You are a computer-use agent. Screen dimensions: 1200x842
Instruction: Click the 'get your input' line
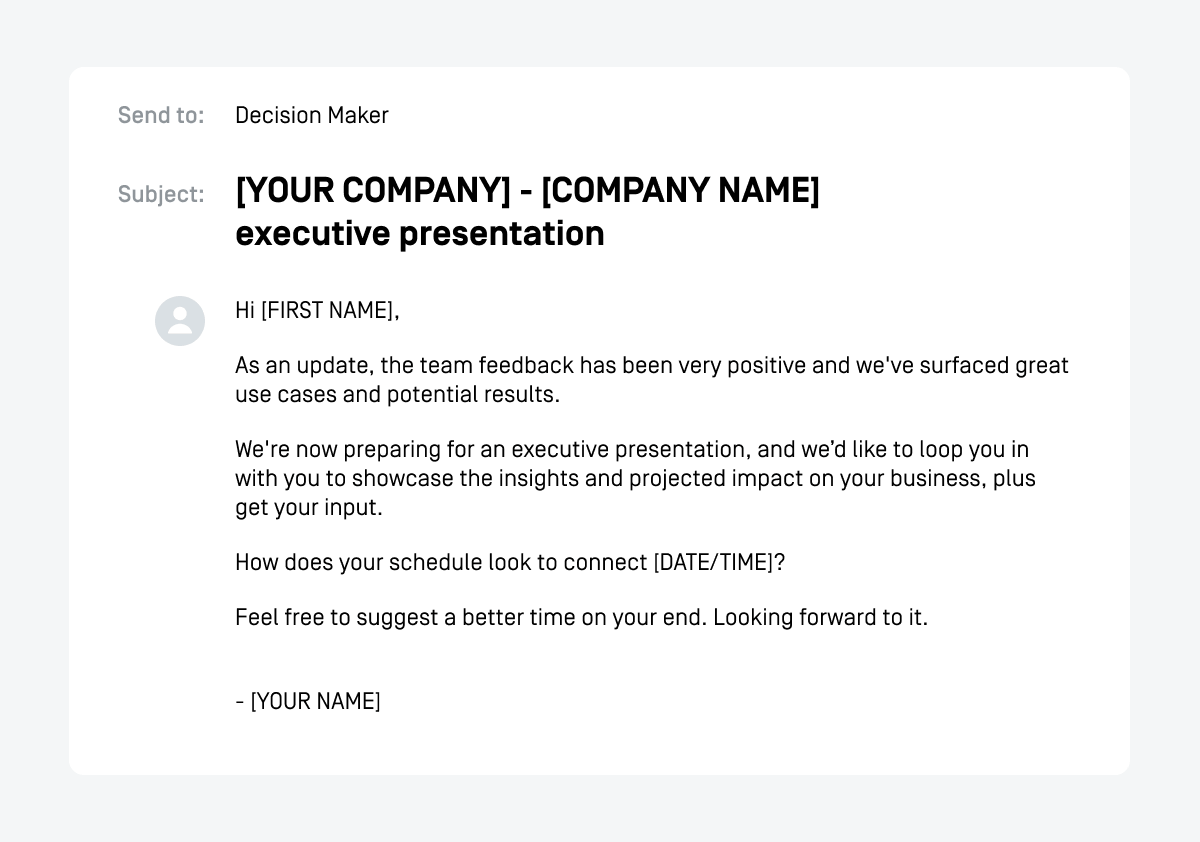[x=309, y=507]
